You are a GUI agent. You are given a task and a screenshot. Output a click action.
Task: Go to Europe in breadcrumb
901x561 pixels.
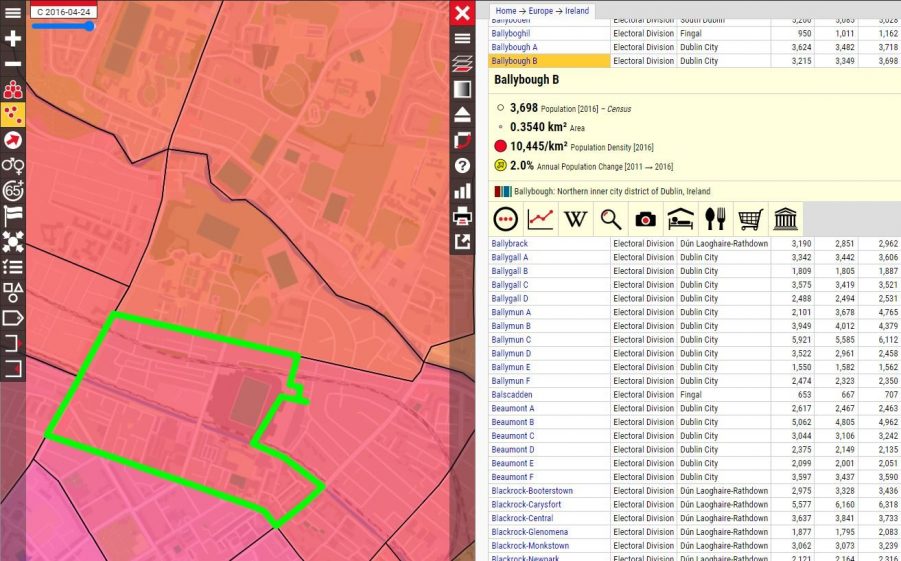tap(540, 10)
